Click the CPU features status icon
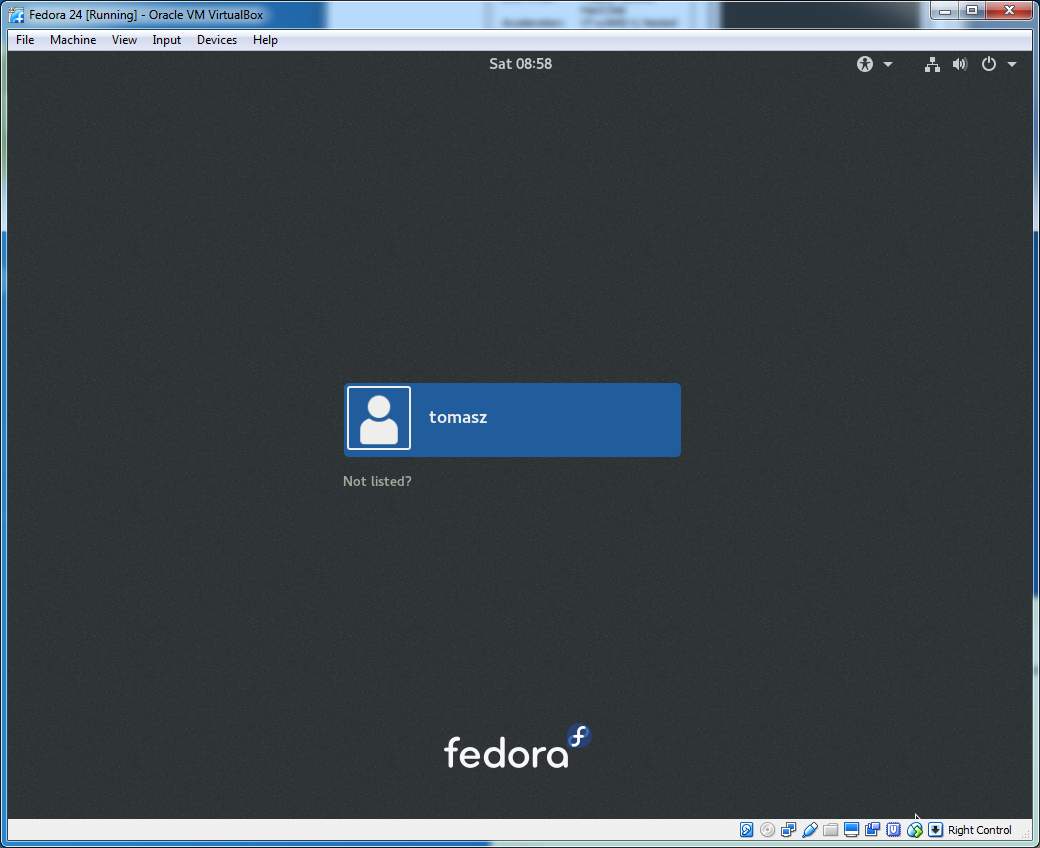Image resolution: width=1040 pixels, height=848 pixels. pyautogui.click(x=893, y=829)
